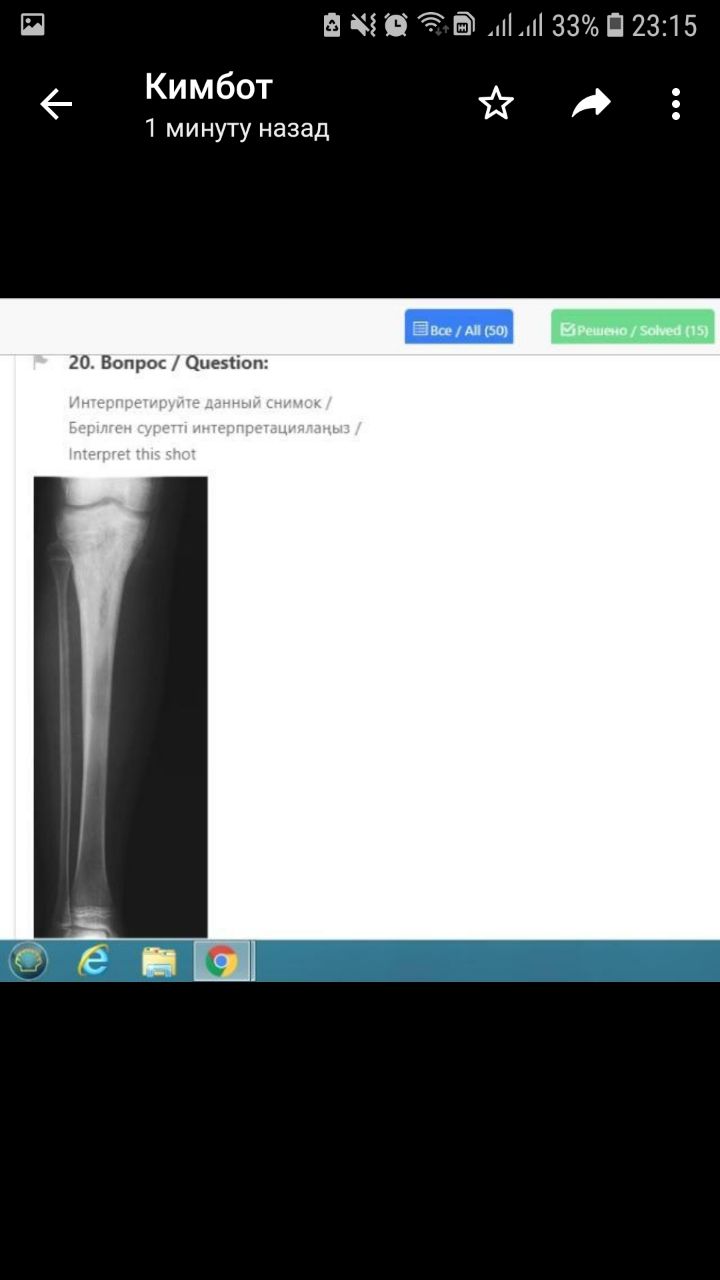This screenshot has width=720, height=1280.
Task: Open File Explorer from the taskbar
Action: 159,961
